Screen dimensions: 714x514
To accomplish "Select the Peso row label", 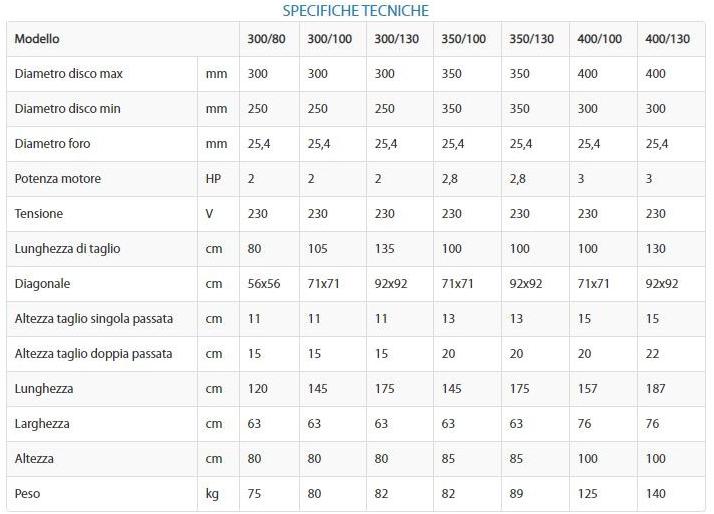I will (x=28, y=494).
